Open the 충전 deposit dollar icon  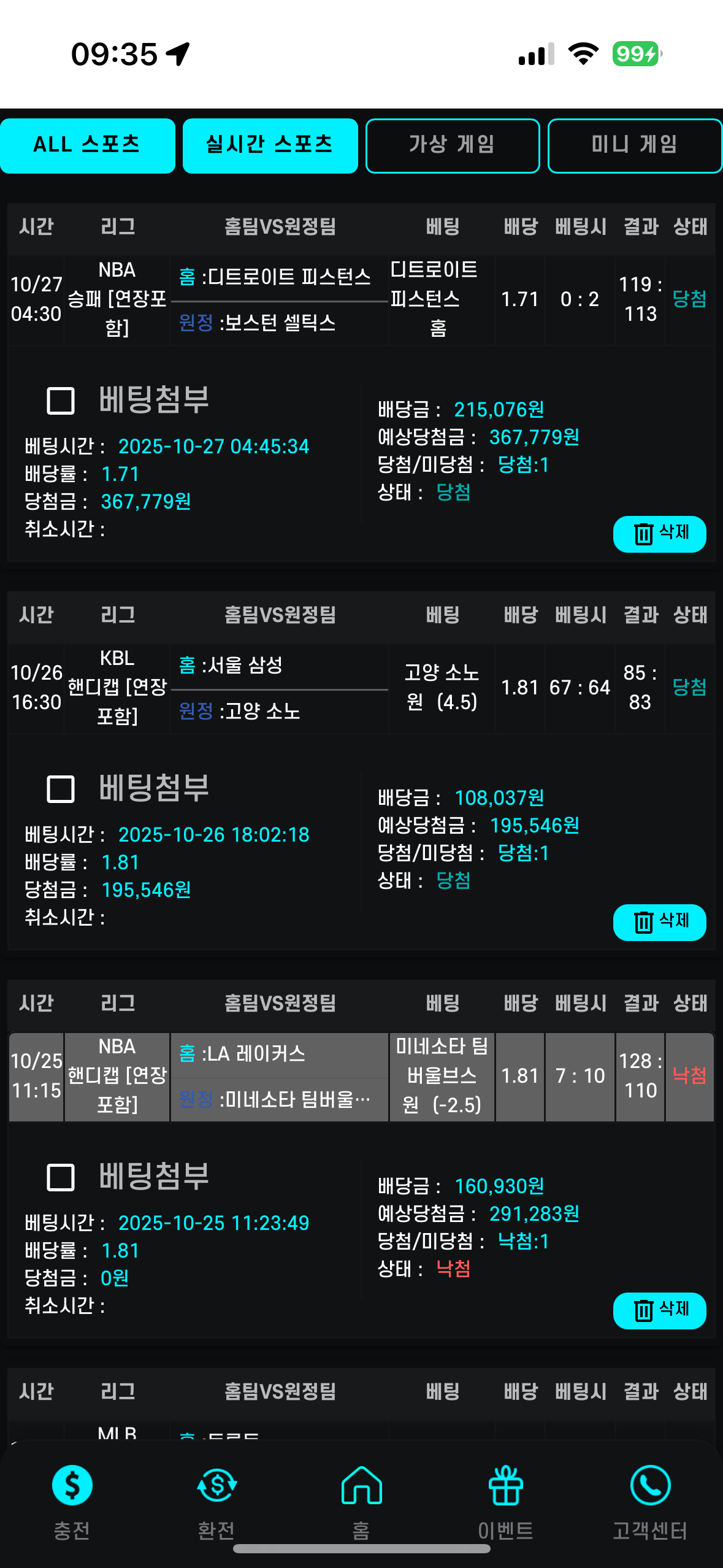tap(72, 1485)
